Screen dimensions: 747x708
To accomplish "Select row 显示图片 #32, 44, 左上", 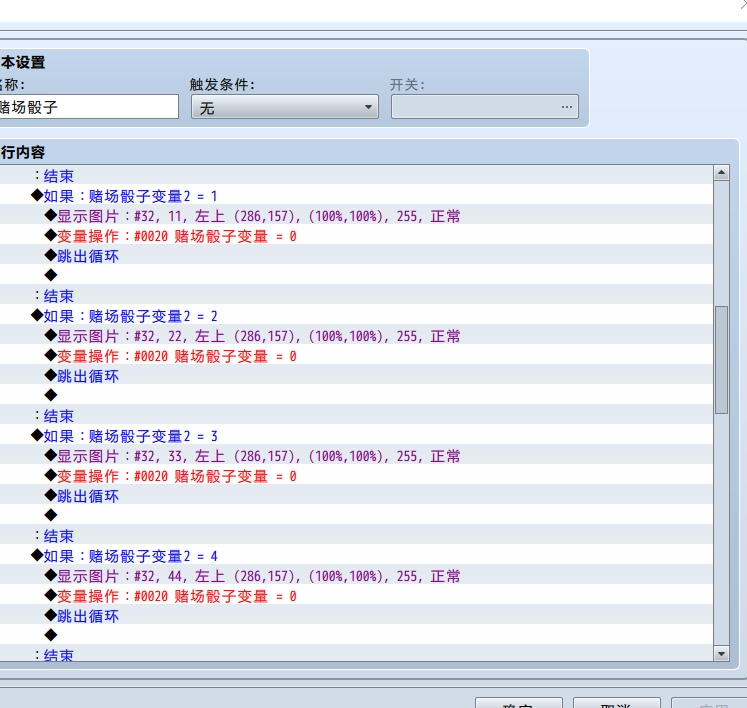I will coord(356,577).
